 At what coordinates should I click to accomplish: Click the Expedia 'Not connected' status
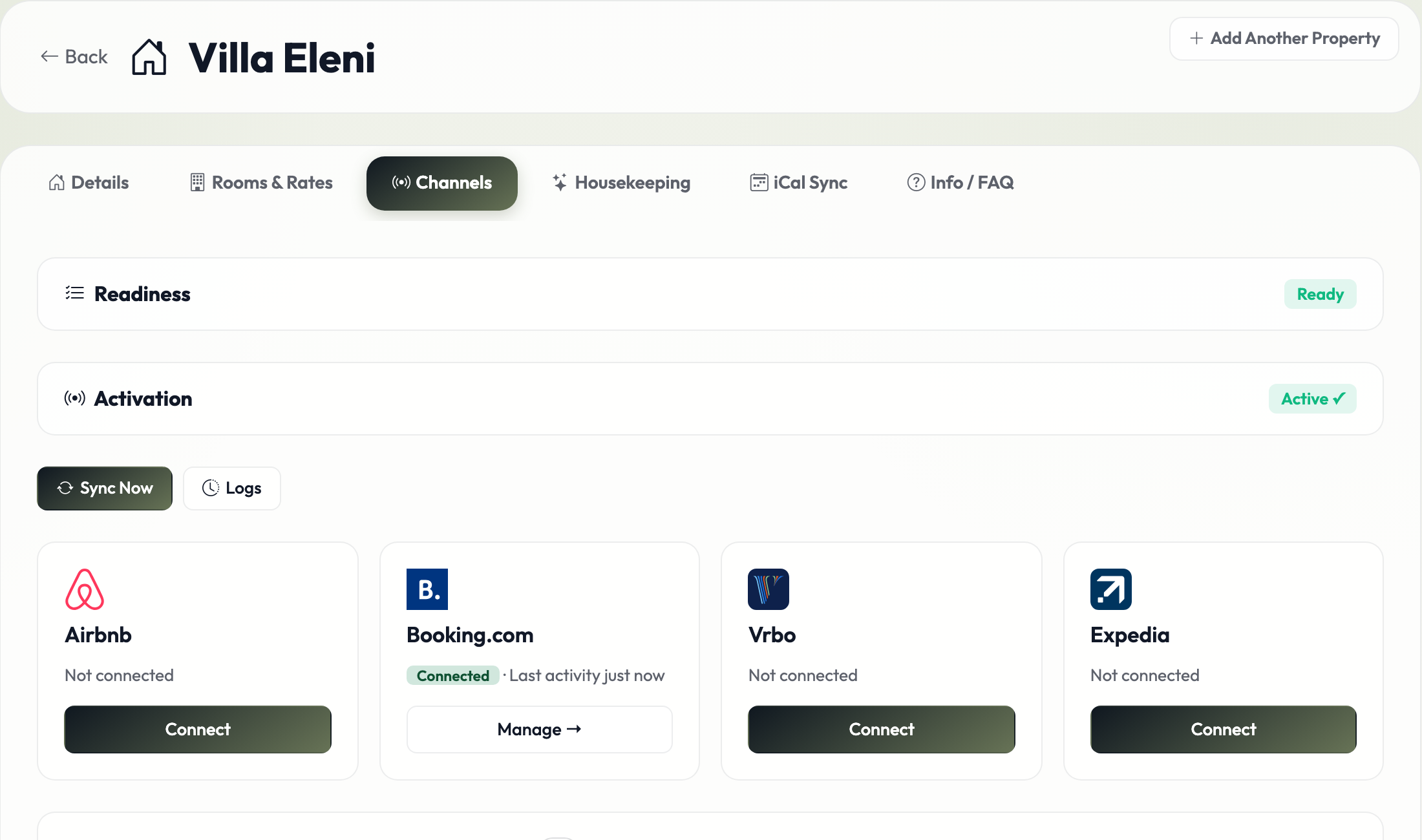1145,675
